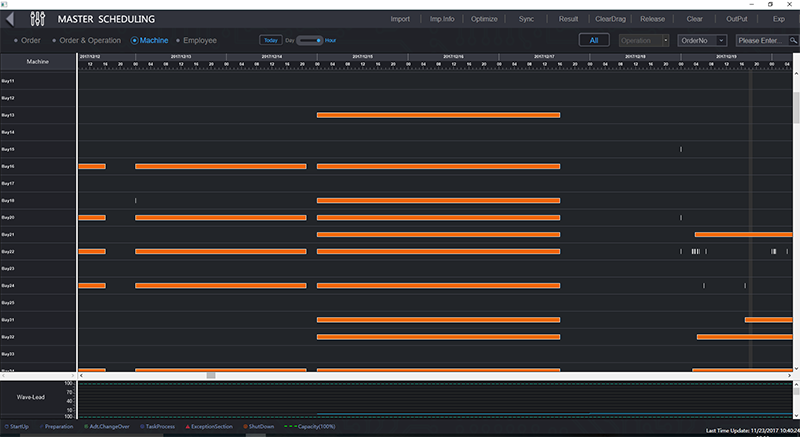Click the AdtChangeOver legend icon
The height and width of the screenshot is (437, 800).
click(x=85, y=427)
